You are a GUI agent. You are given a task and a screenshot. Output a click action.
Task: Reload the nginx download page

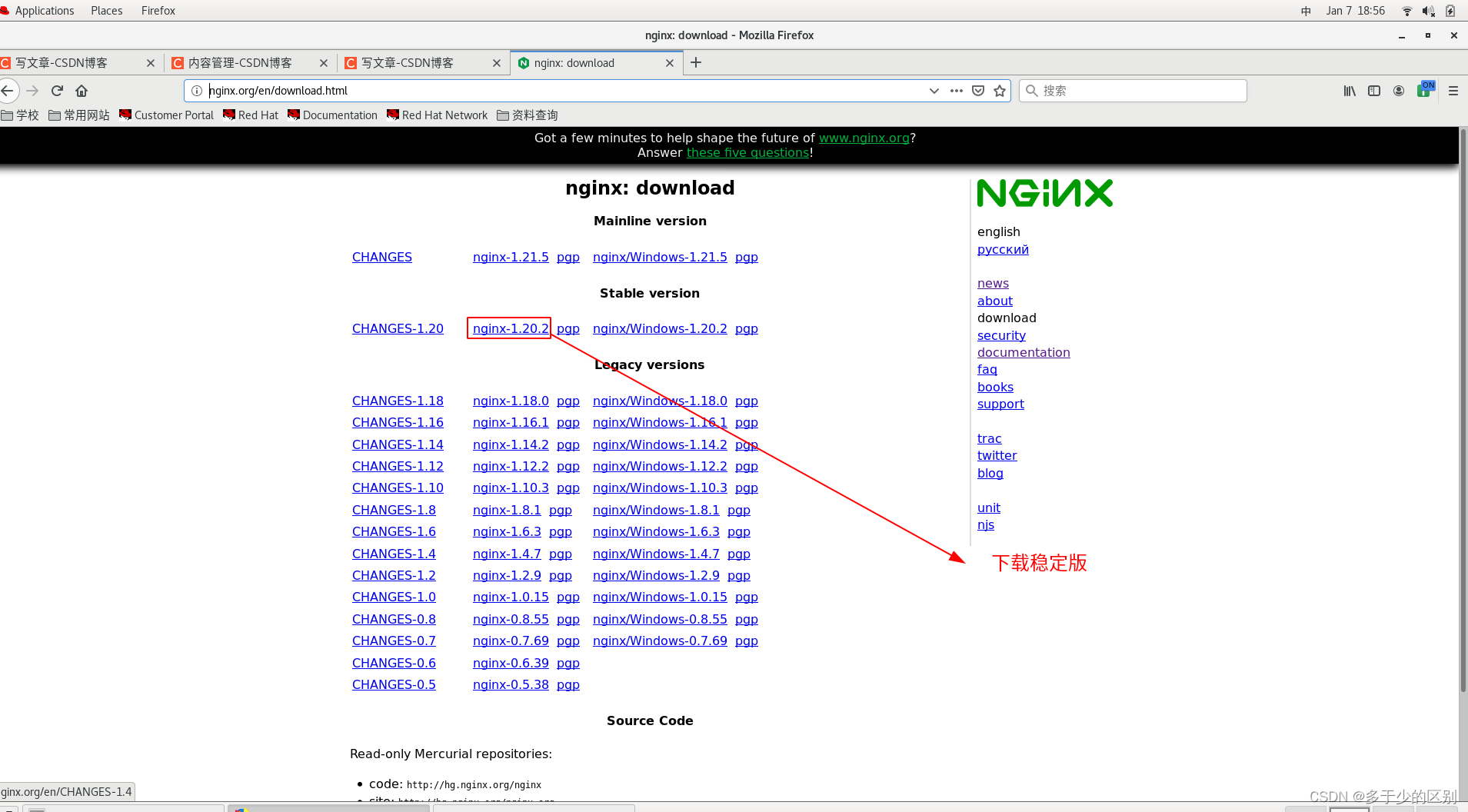(57, 91)
